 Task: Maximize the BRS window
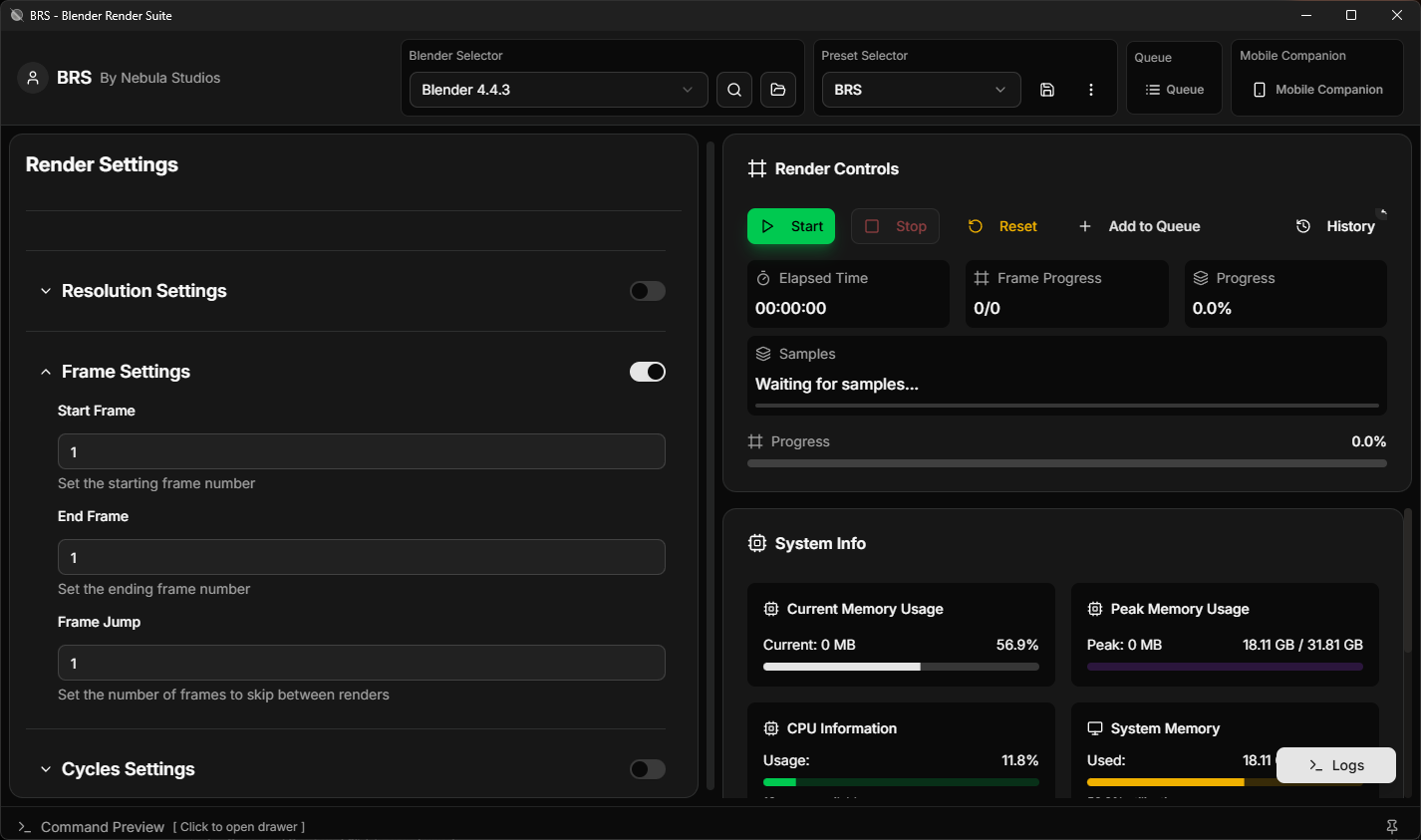point(1351,15)
